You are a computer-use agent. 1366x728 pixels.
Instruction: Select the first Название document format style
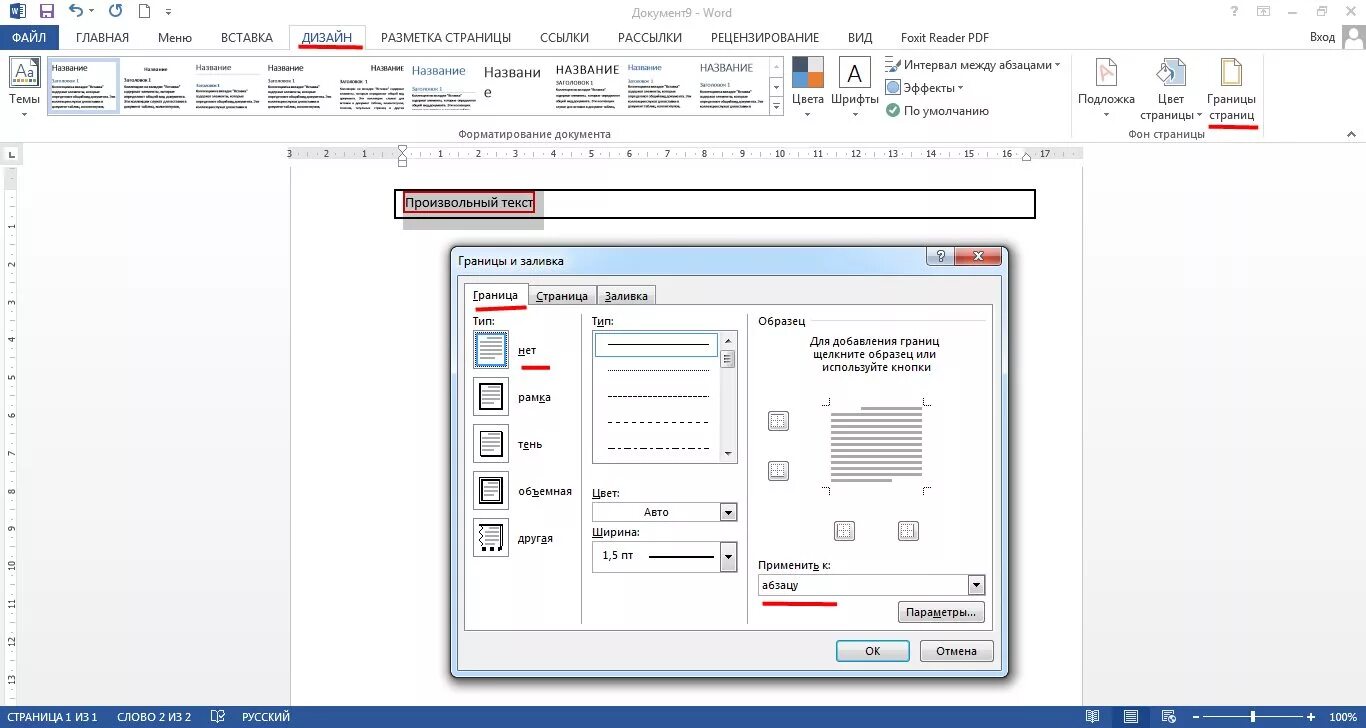pos(84,86)
